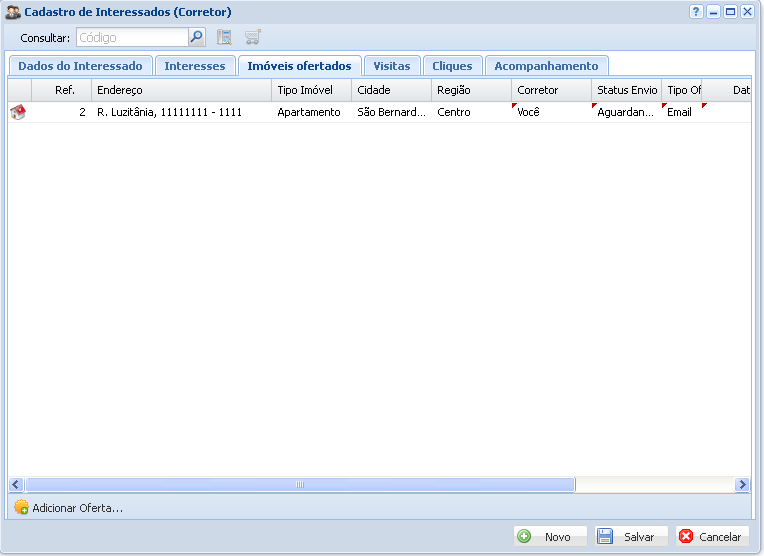764x556 pixels.
Task: Click the help question mark button
Action: tap(696, 12)
